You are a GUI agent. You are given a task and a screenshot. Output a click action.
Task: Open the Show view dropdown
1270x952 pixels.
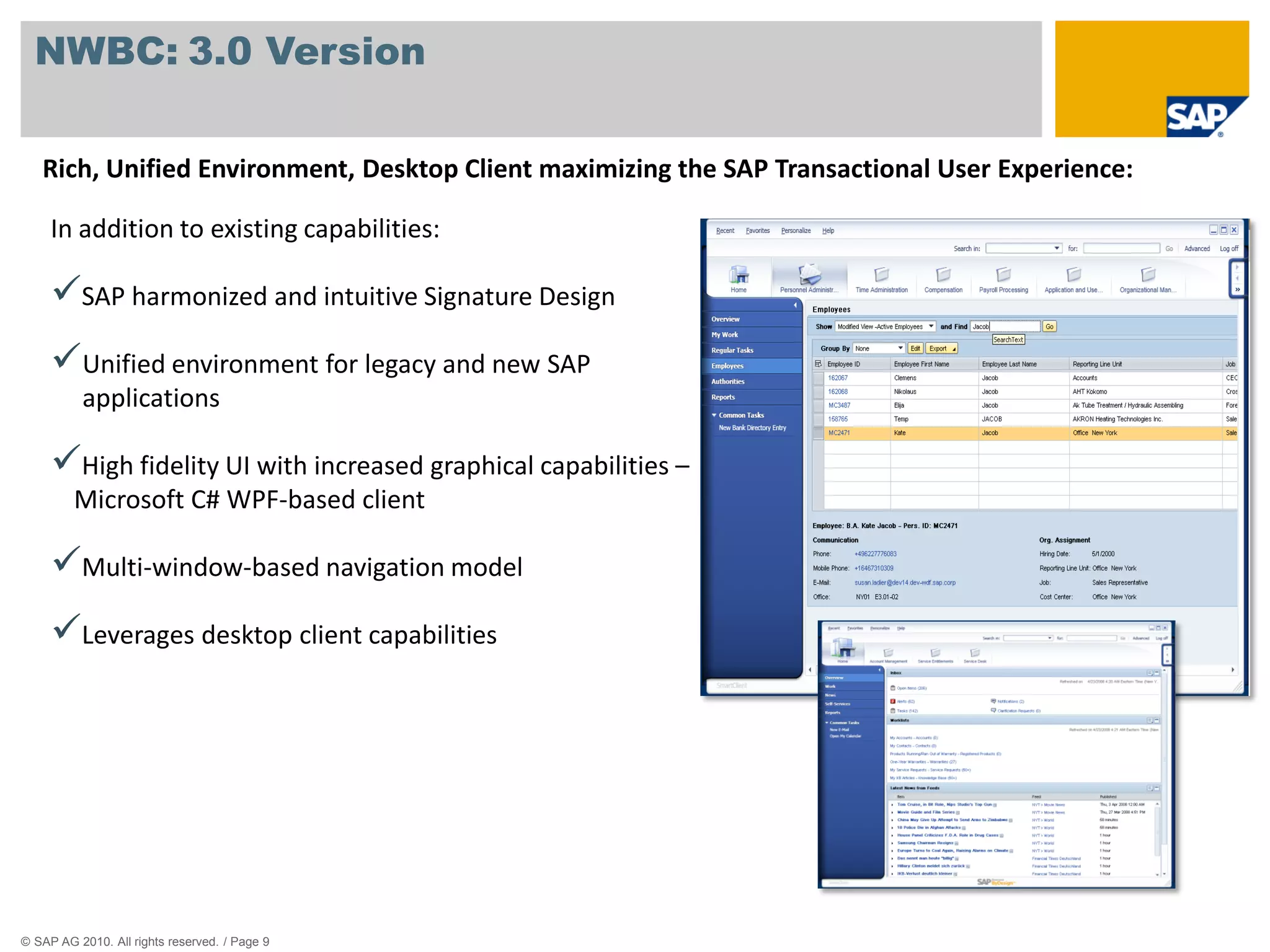931,327
